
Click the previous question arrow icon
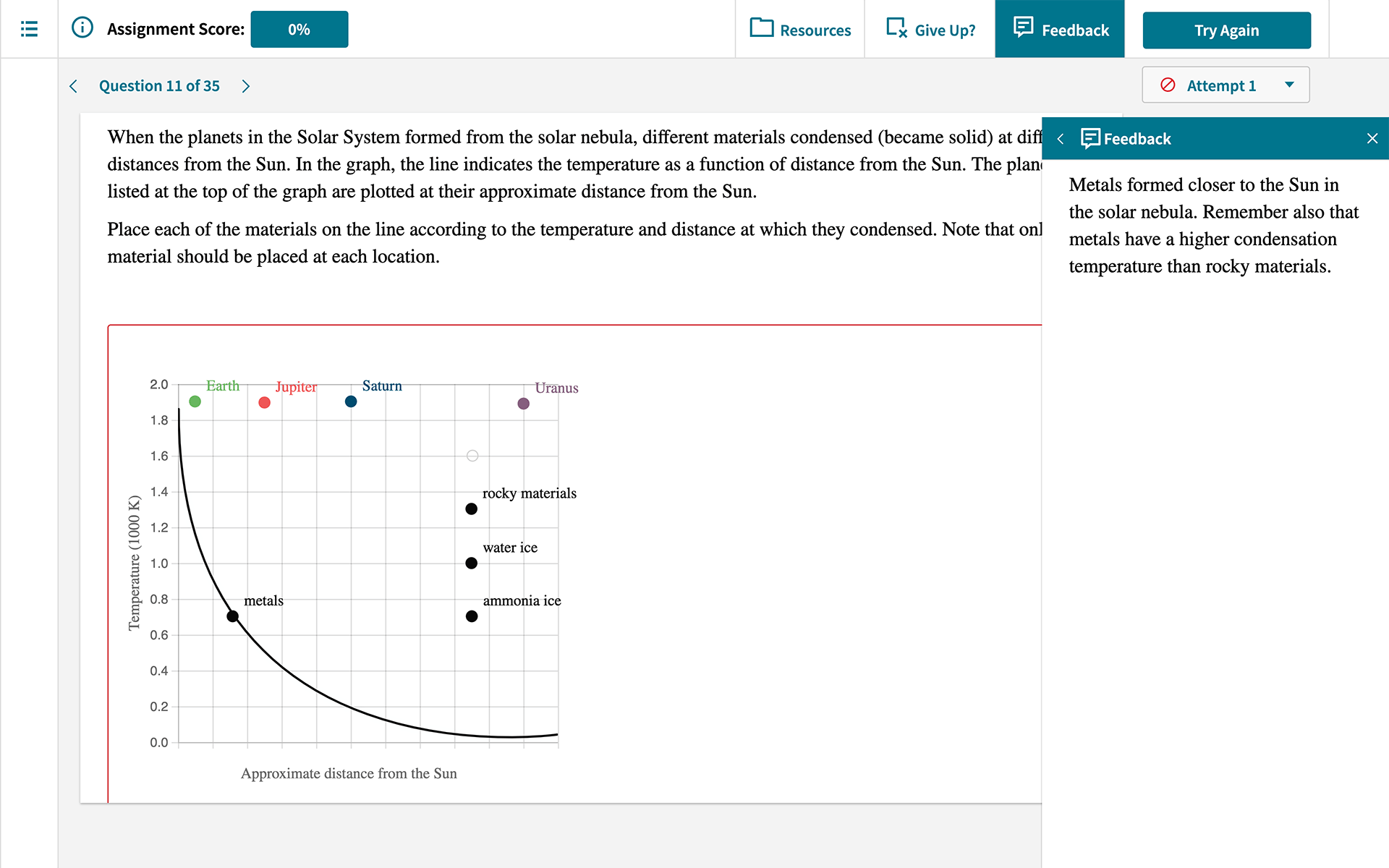74,85
